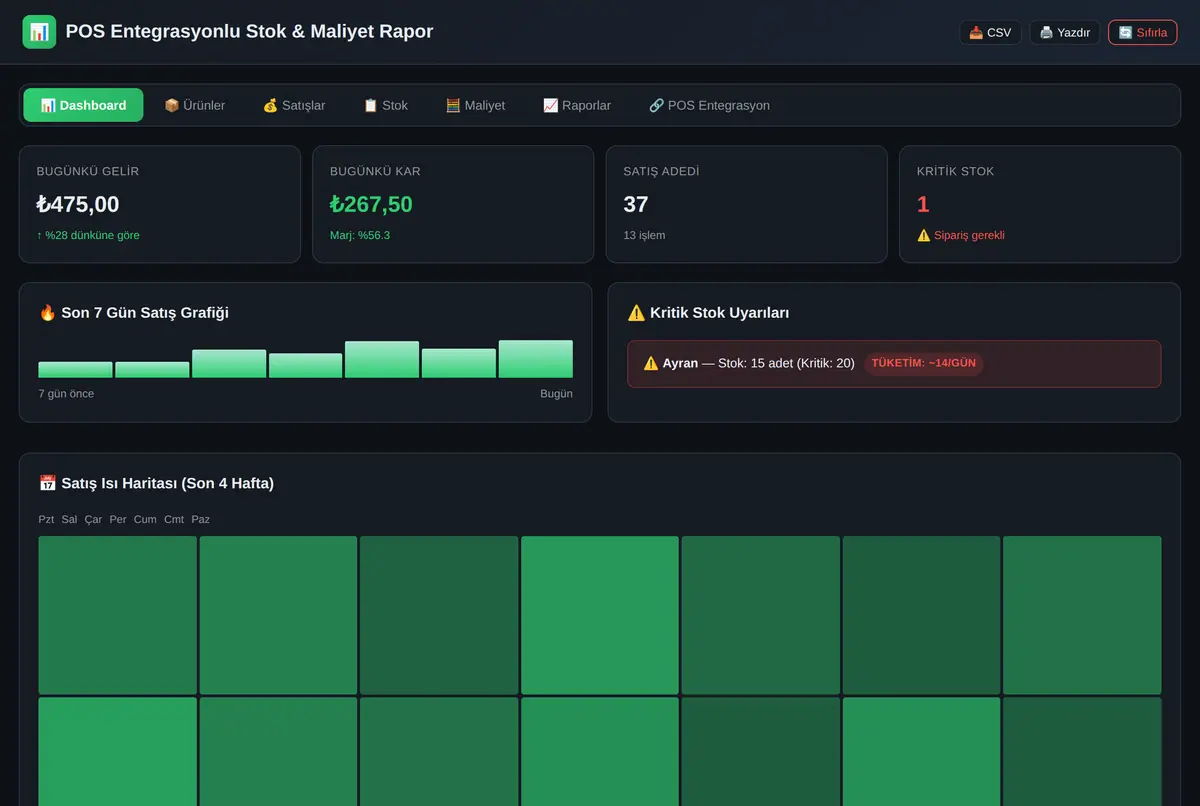
Task: Click the brightest fourth heatmap cell, top row
Action: [600, 615]
